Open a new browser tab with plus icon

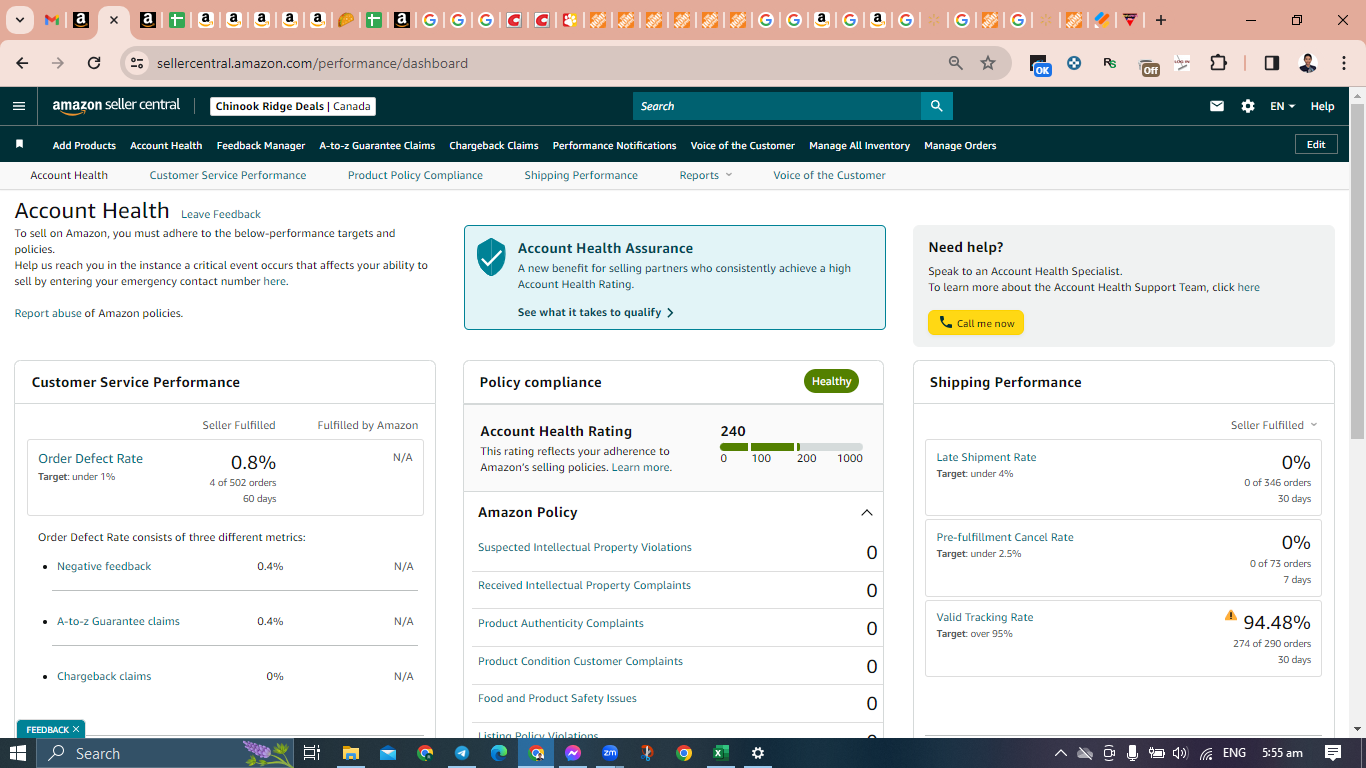tap(1161, 20)
